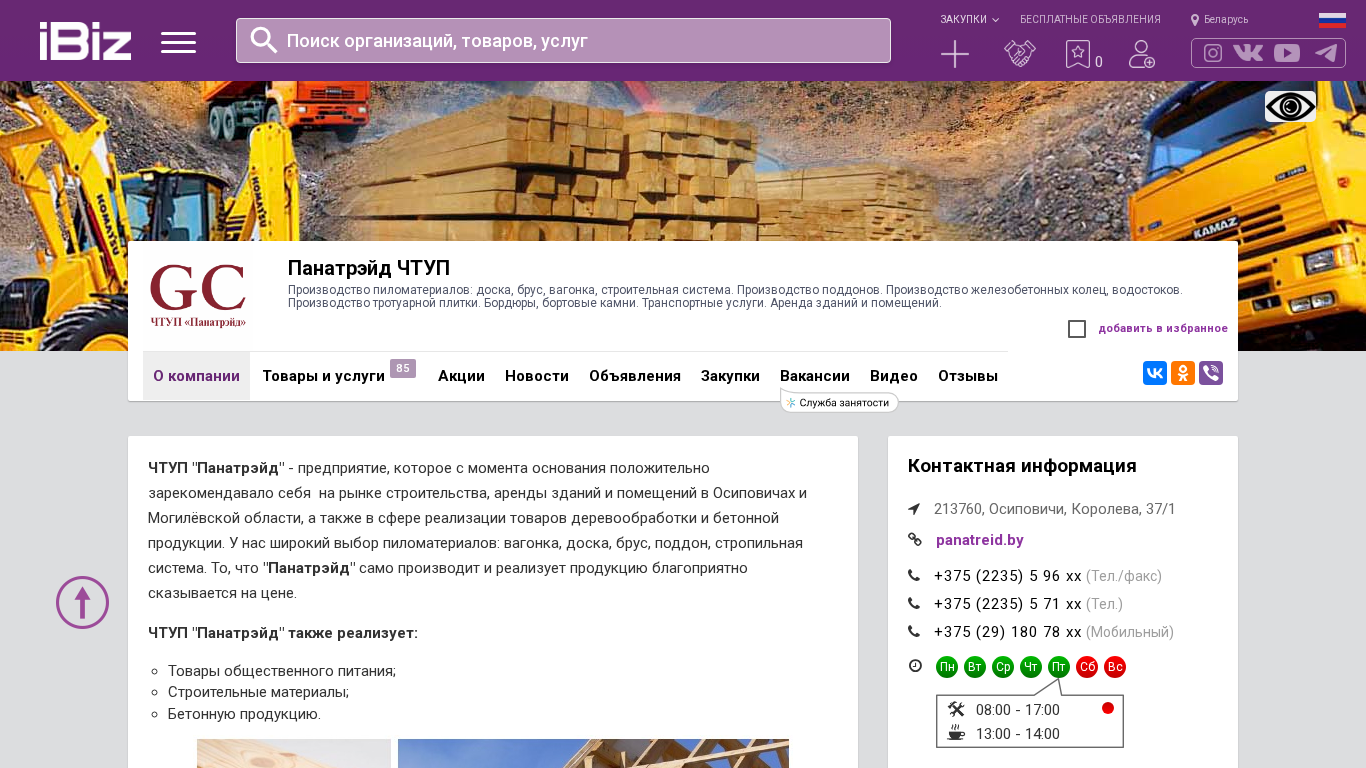
Task: Select Wednesday (Ср) schedule circle
Action: tap(1003, 667)
